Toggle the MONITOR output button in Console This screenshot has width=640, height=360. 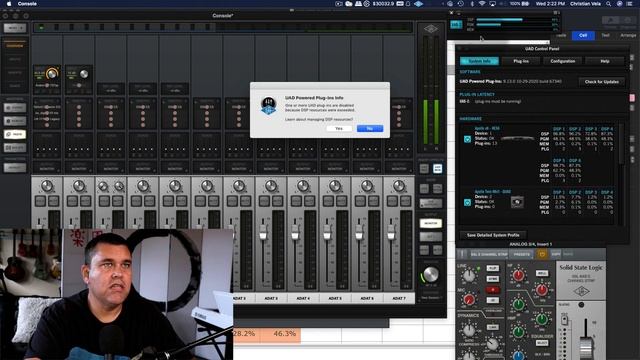431,223
